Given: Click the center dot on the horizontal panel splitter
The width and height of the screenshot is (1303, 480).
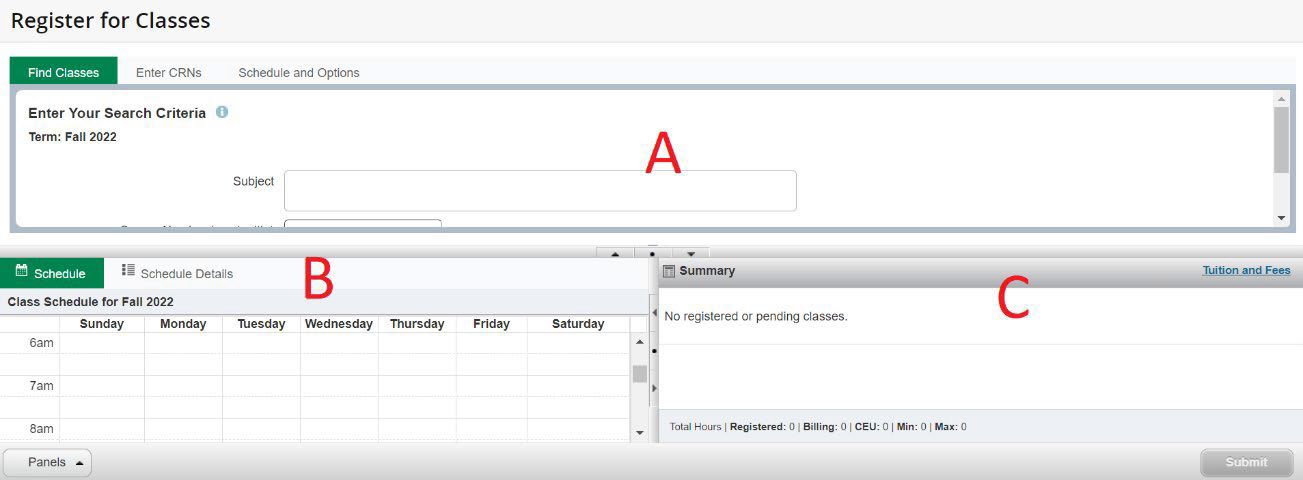Looking at the screenshot, I should coord(652,254).
